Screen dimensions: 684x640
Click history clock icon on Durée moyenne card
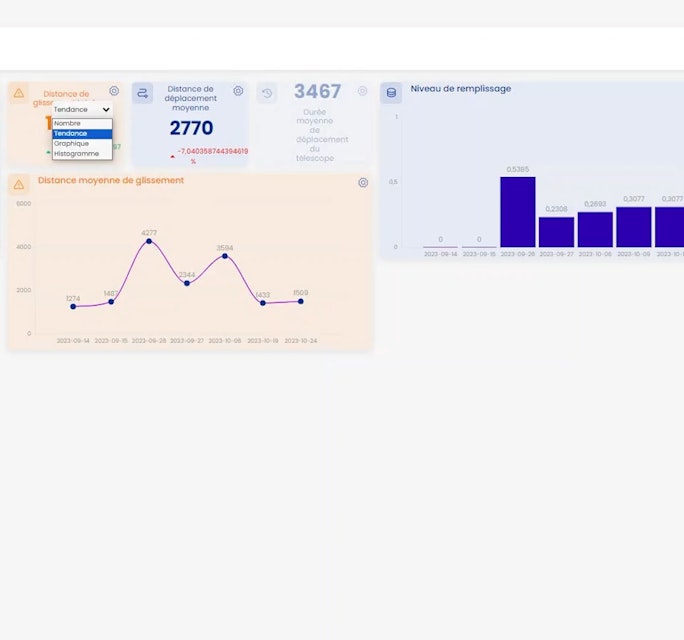click(267, 93)
